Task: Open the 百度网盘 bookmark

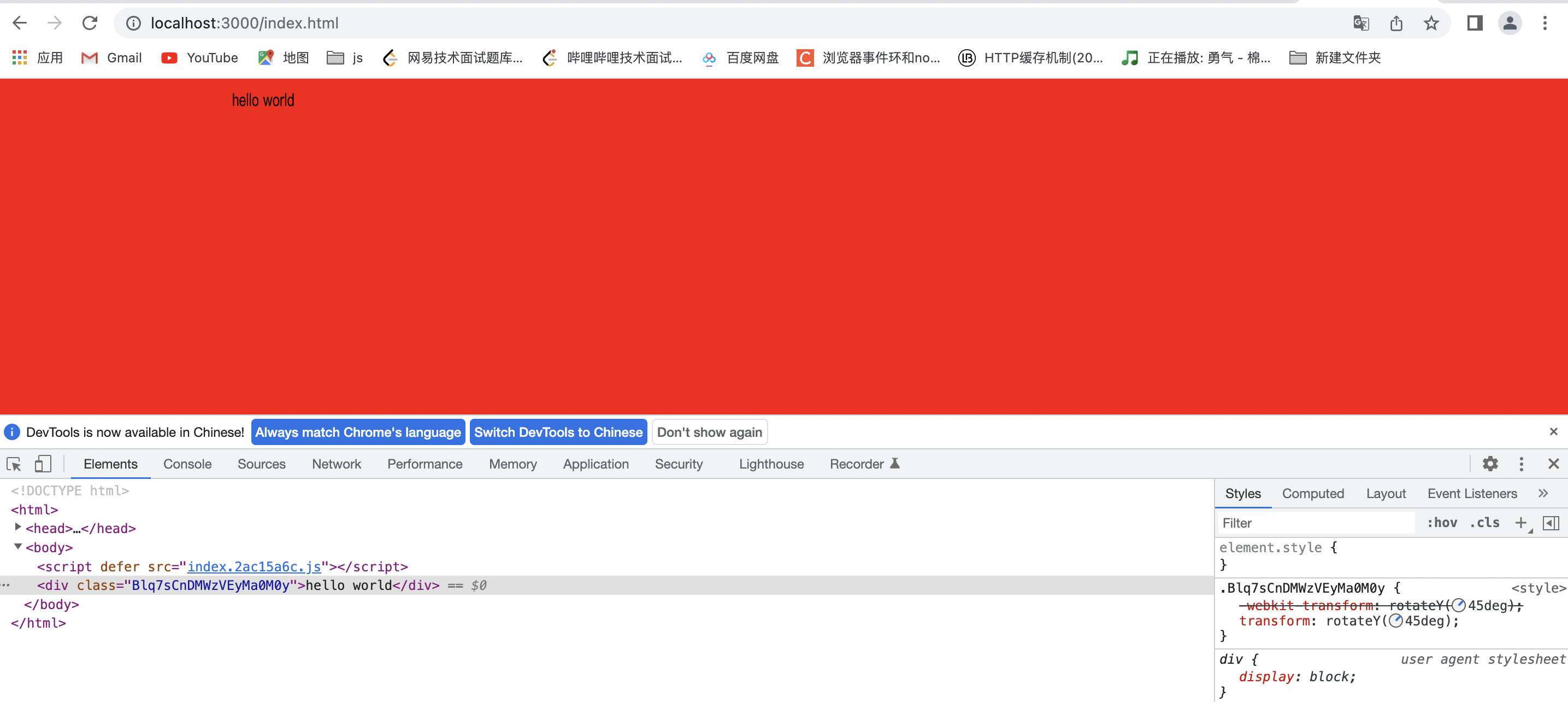Action: tap(740, 58)
